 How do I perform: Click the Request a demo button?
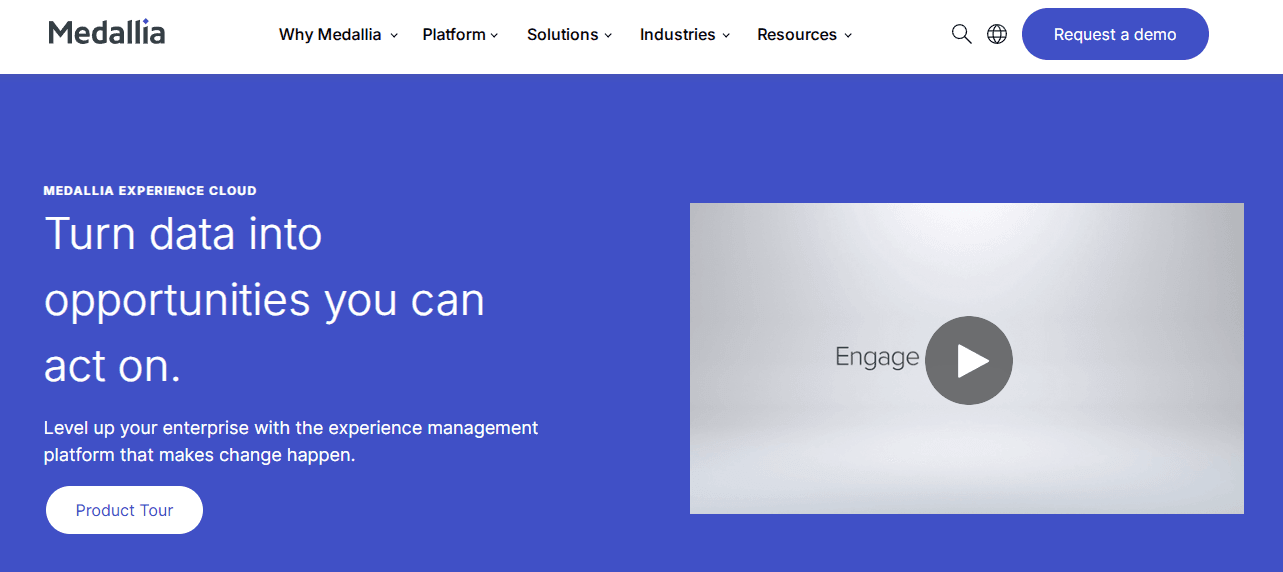click(x=1115, y=34)
